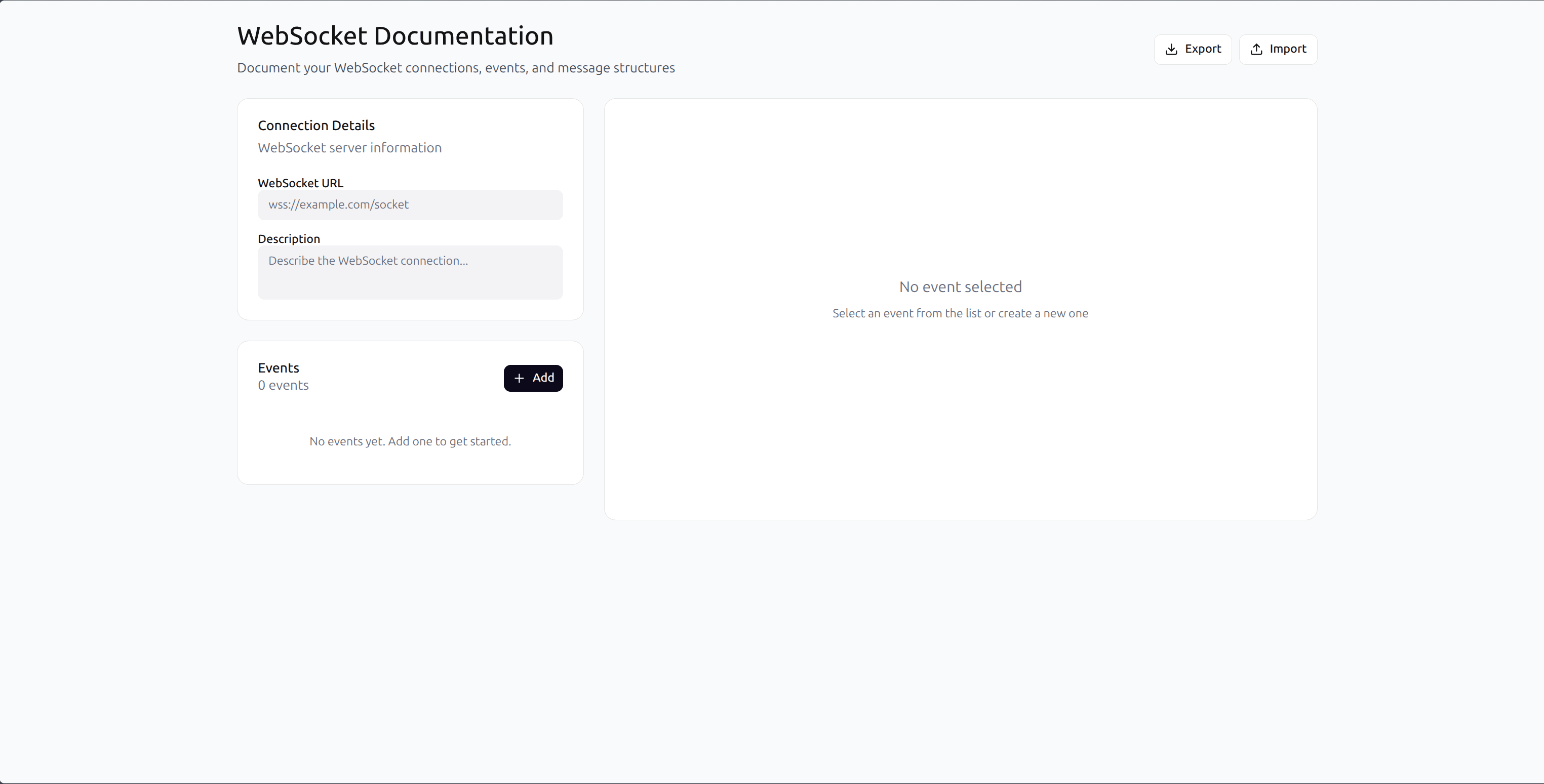Click the '0 events' count text
This screenshot has width=1544, height=784.
pos(283,385)
